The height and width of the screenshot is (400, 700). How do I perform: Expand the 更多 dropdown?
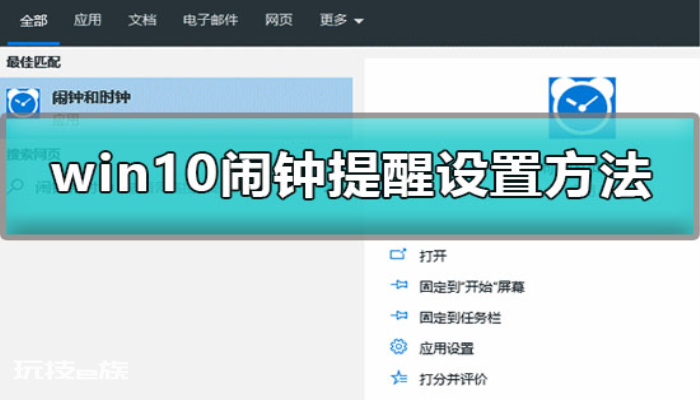[x=342, y=20]
